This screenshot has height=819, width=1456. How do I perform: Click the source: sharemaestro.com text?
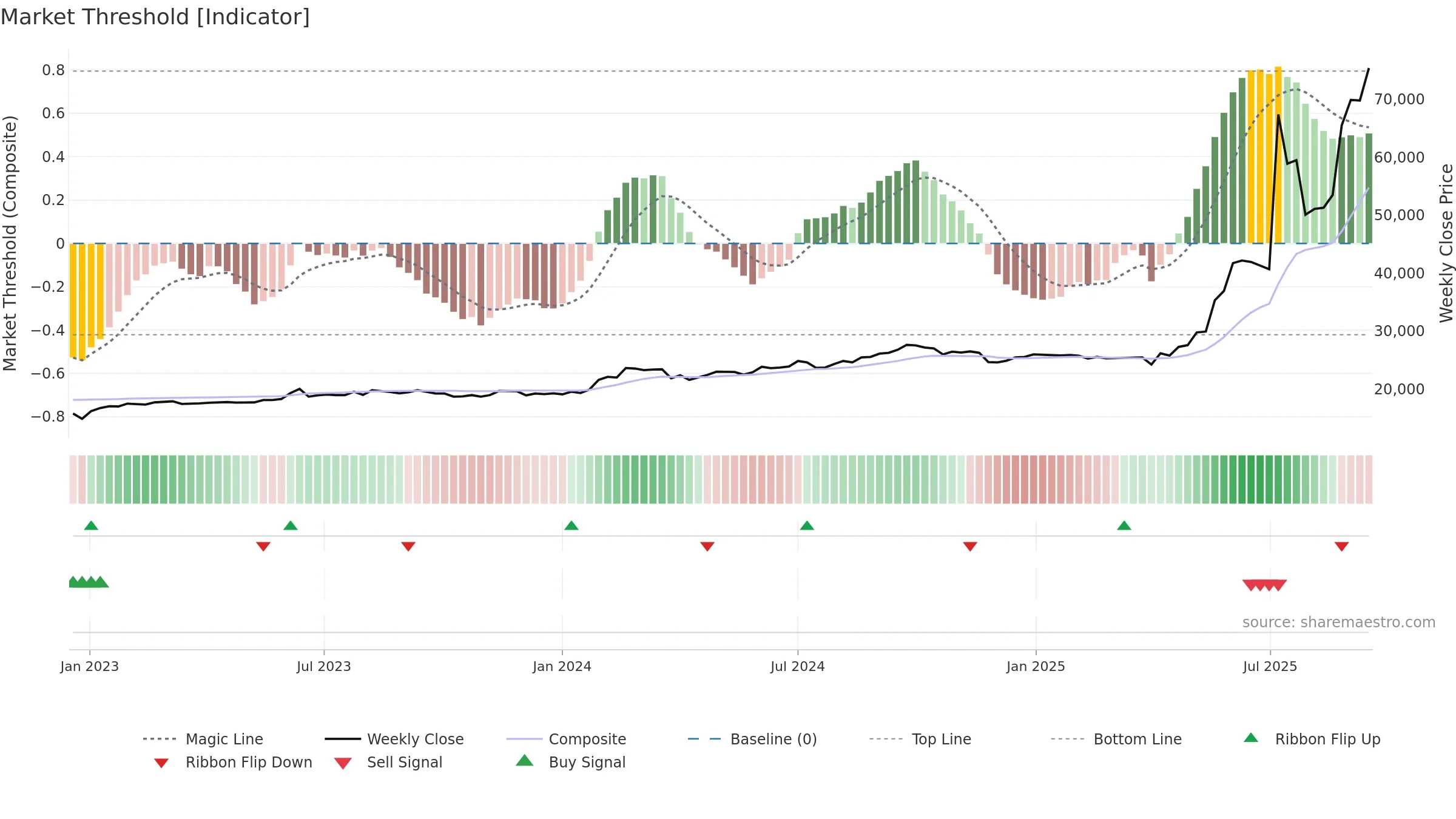(x=1339, y=622)
